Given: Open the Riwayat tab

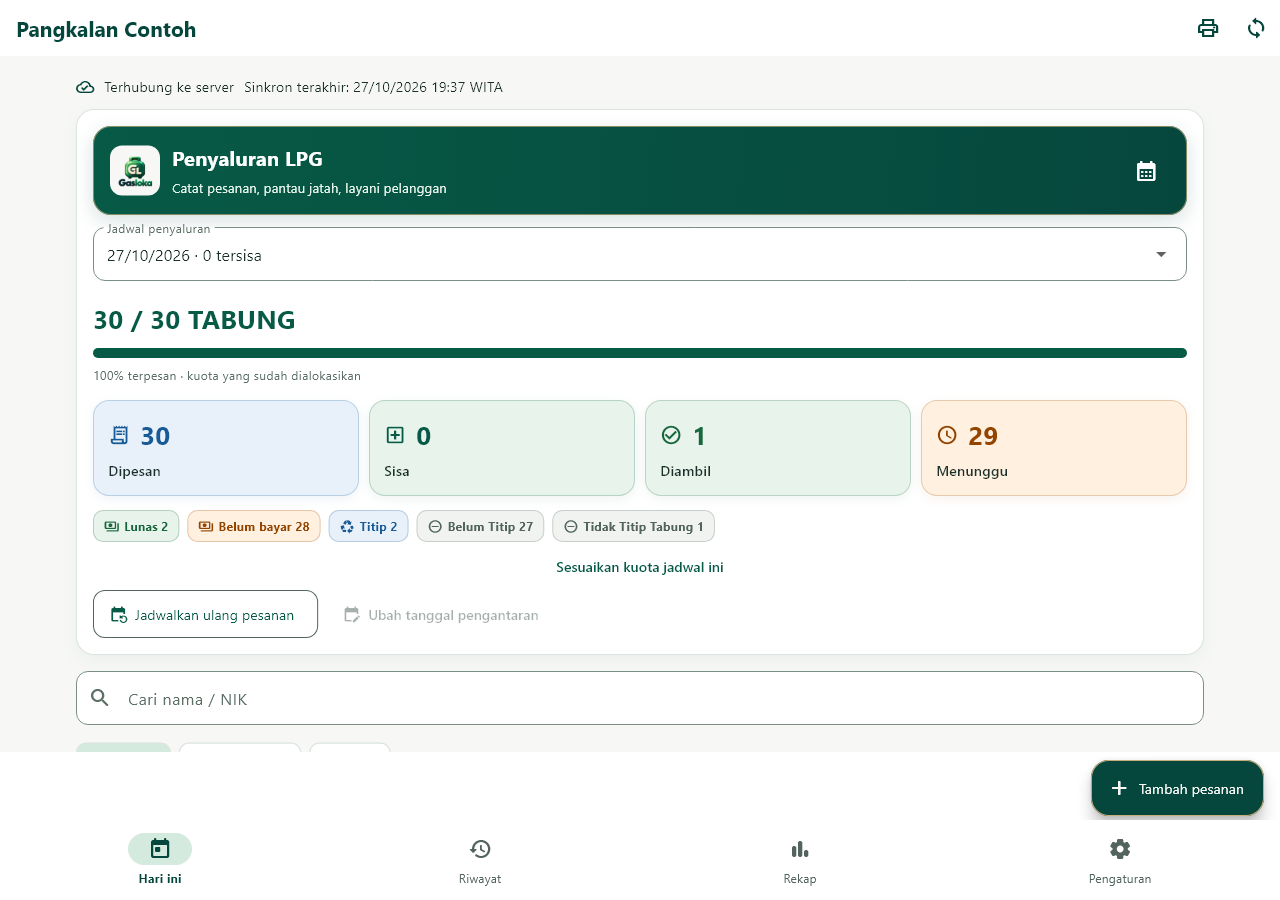Looking at the screenshot, I should [480, 860].
